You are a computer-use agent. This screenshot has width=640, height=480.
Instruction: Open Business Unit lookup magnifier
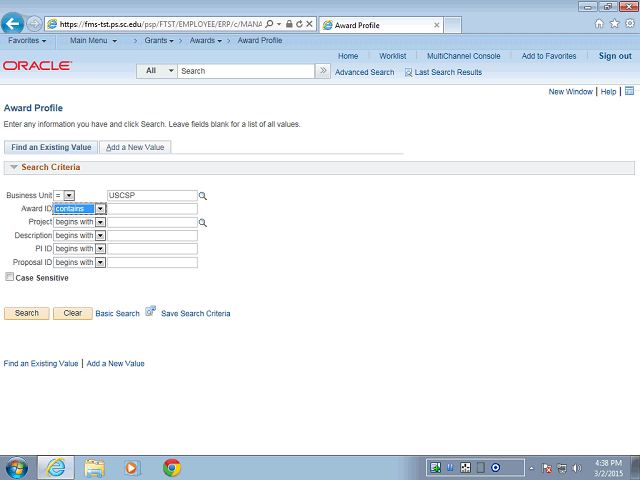tap(202, 196)
